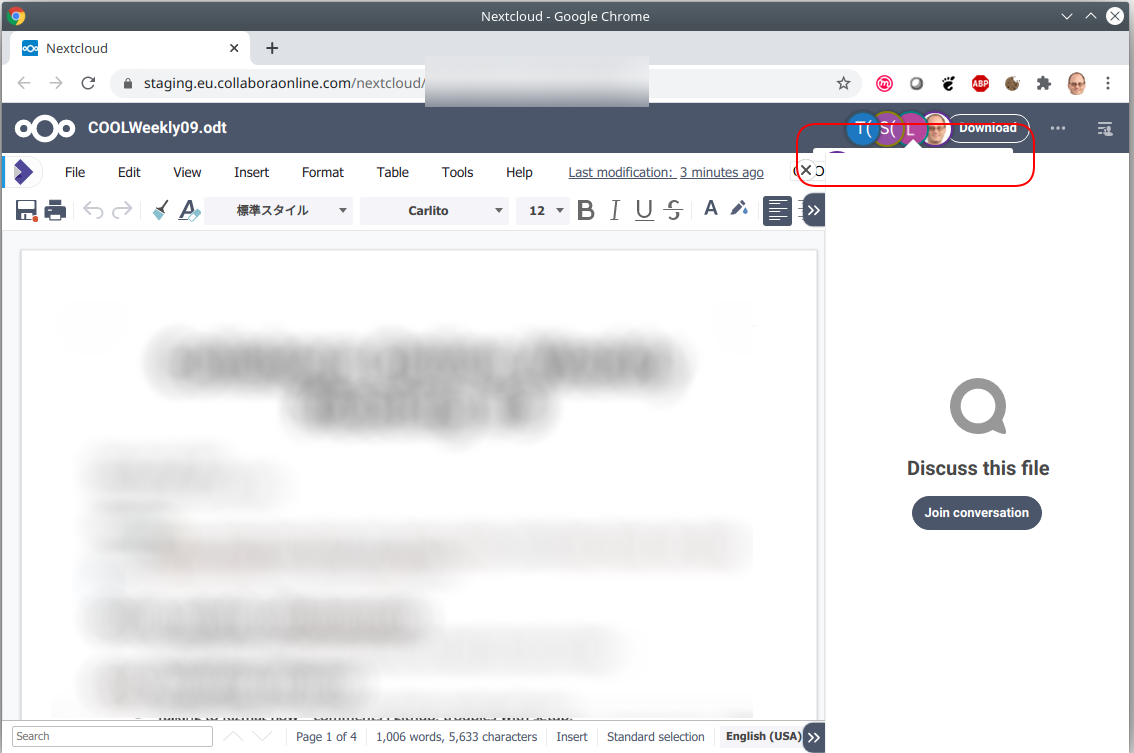Bookmark the page with the star icon
Image resolution: width=1134 pixels, height=753 pixels.
click(843, 83)
